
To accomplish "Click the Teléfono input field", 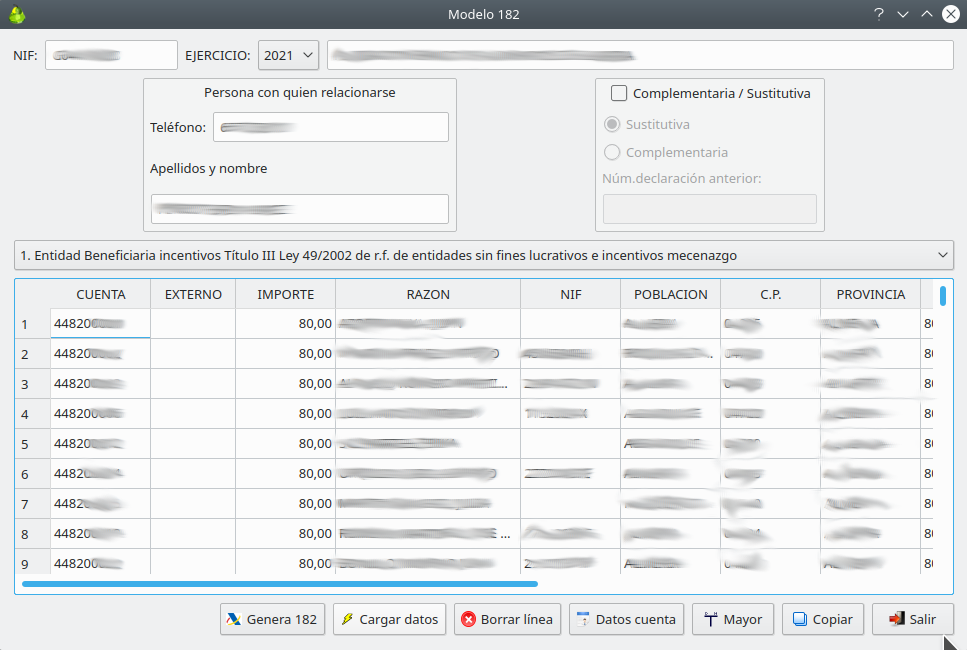I will click(x=331, y=127).
